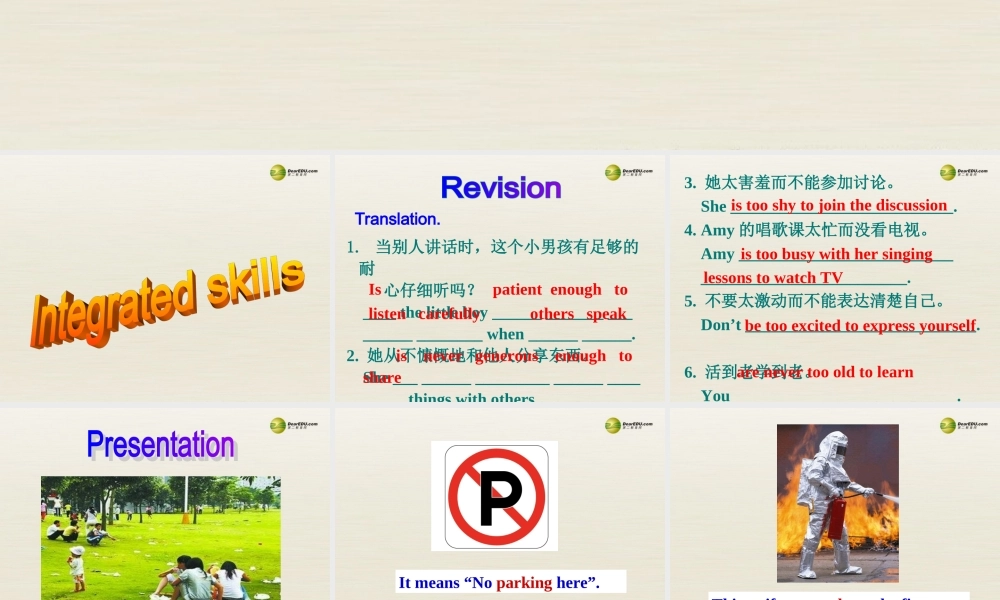Select the firefighter photo

[x=838, y=503]
